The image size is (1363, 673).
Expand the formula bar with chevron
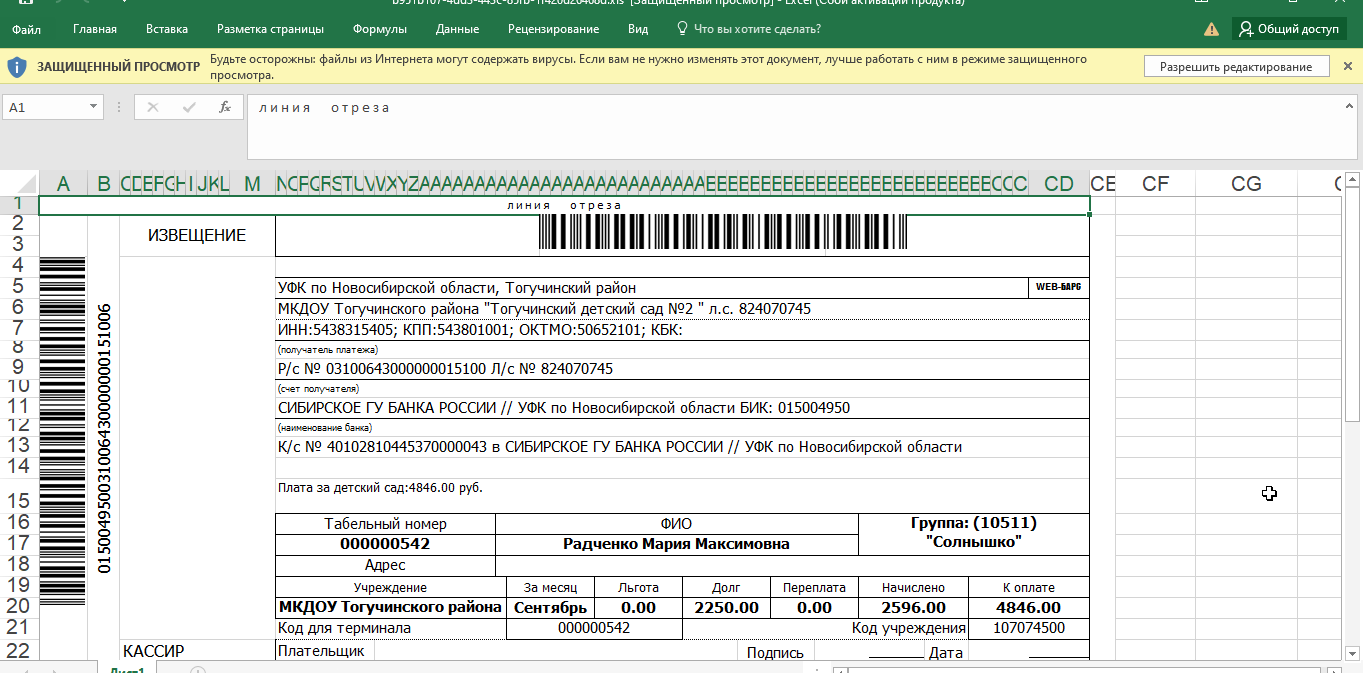pos(1350,107)
